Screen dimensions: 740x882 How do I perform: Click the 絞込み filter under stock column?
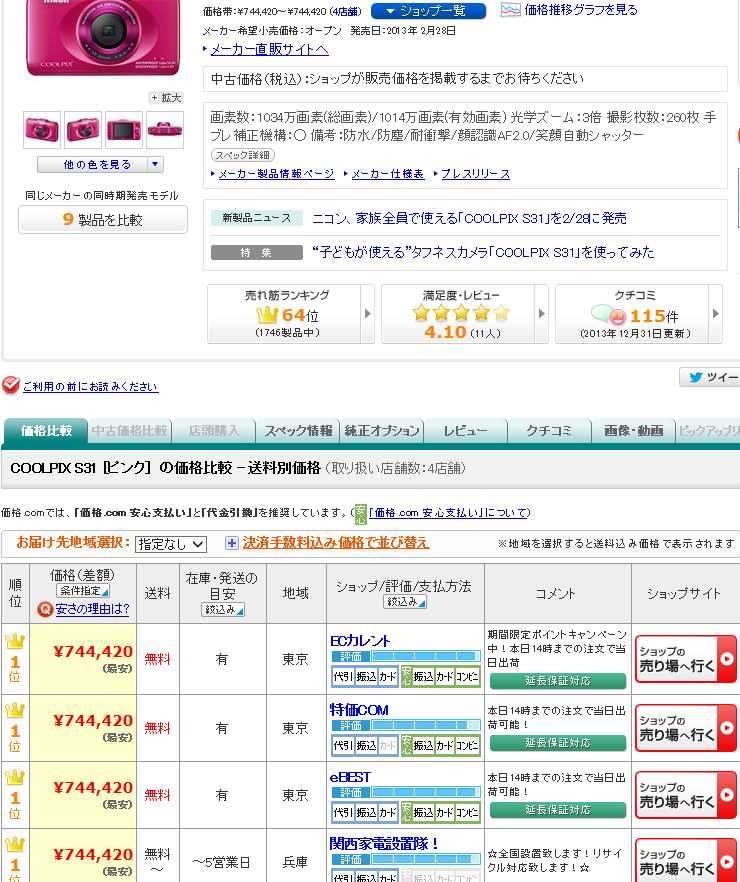click(223, 610)
